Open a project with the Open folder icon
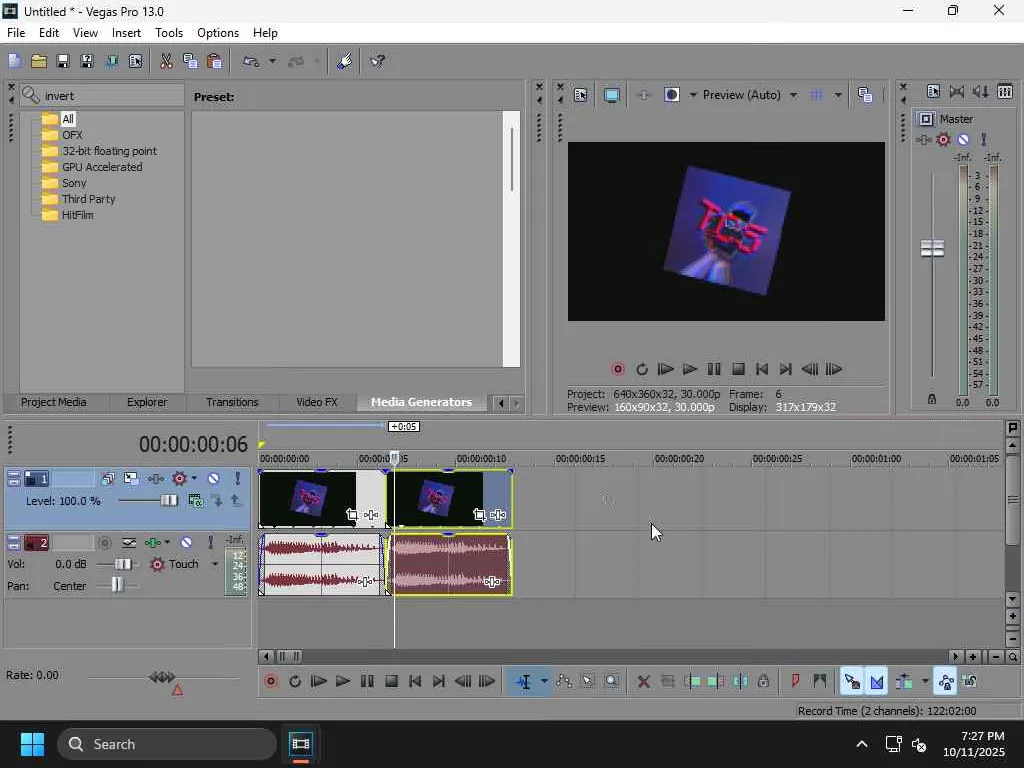The width and height of the screenshot is (1024, 768). pyautogui.click(x=39, y=61)
